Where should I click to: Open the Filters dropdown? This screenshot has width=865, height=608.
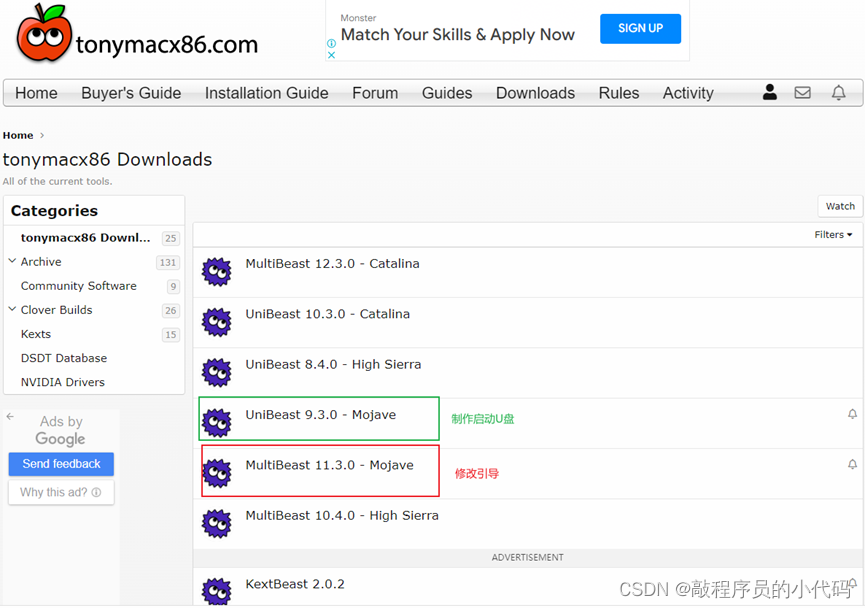click(x=833, y=234)
